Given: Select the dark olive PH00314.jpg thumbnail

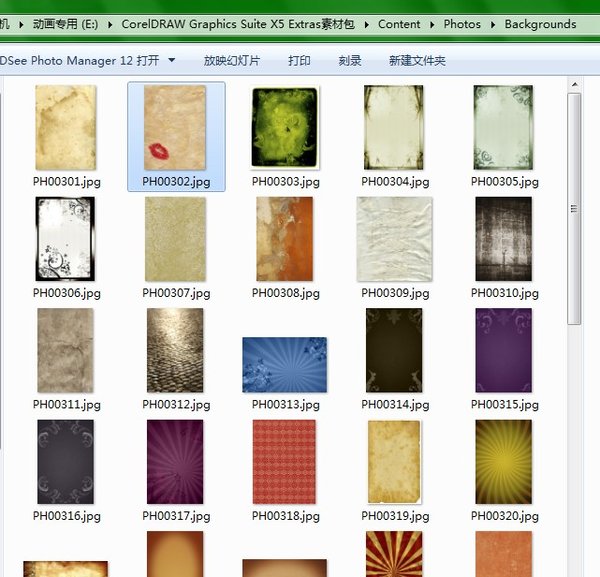Looking at the screenshot, I should tap(394, 350).
